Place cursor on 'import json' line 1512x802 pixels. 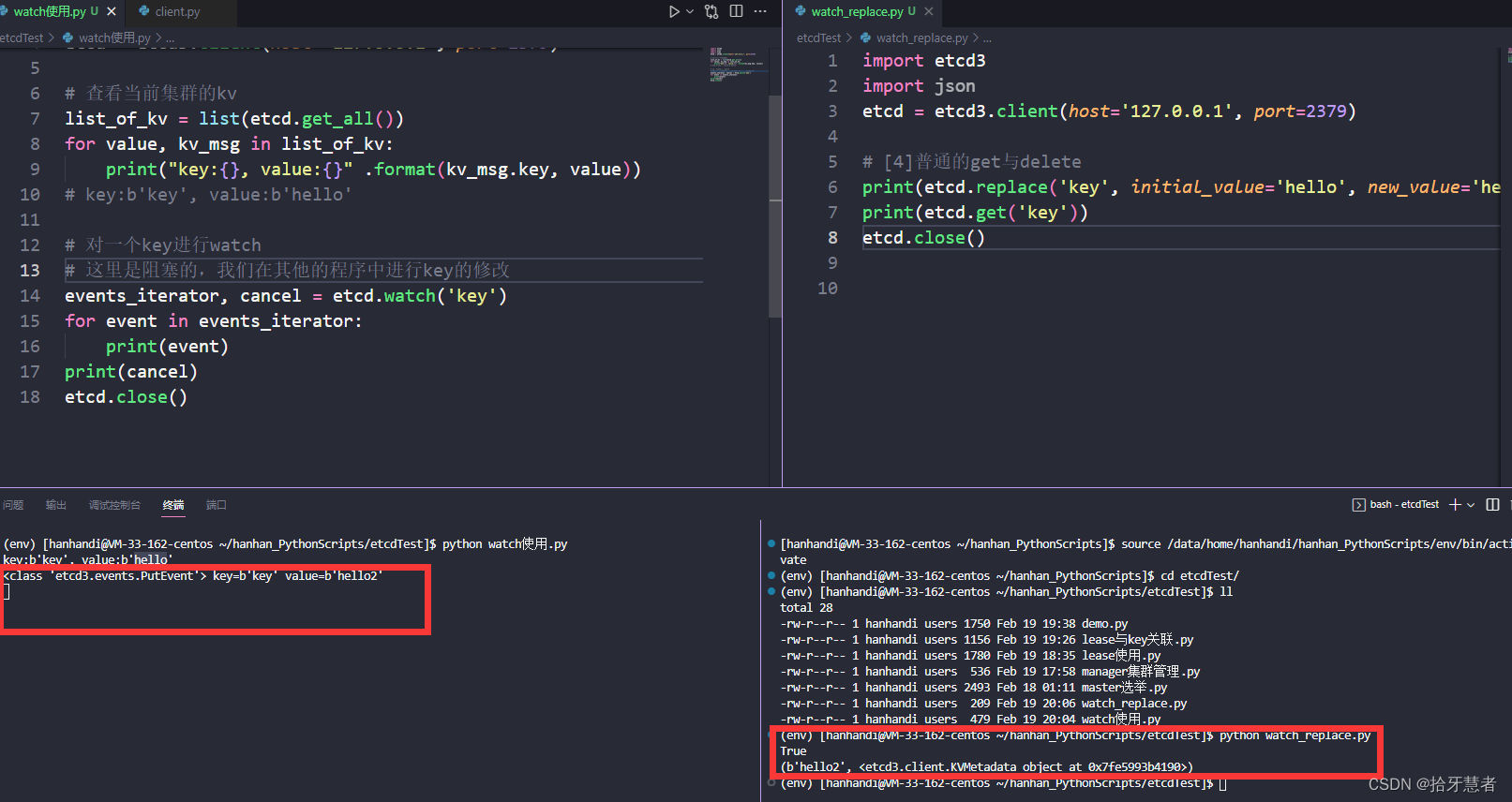click(x=919, y=85)
